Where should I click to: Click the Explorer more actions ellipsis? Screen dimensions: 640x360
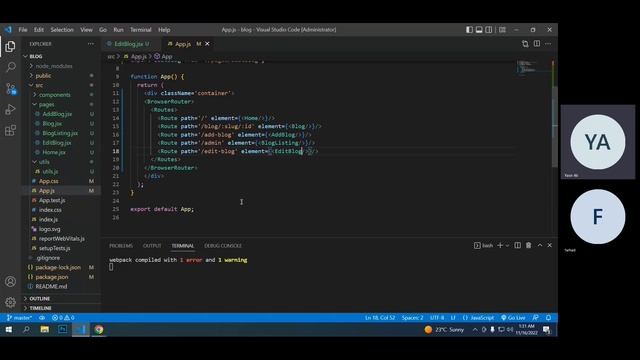pos(91,44)
